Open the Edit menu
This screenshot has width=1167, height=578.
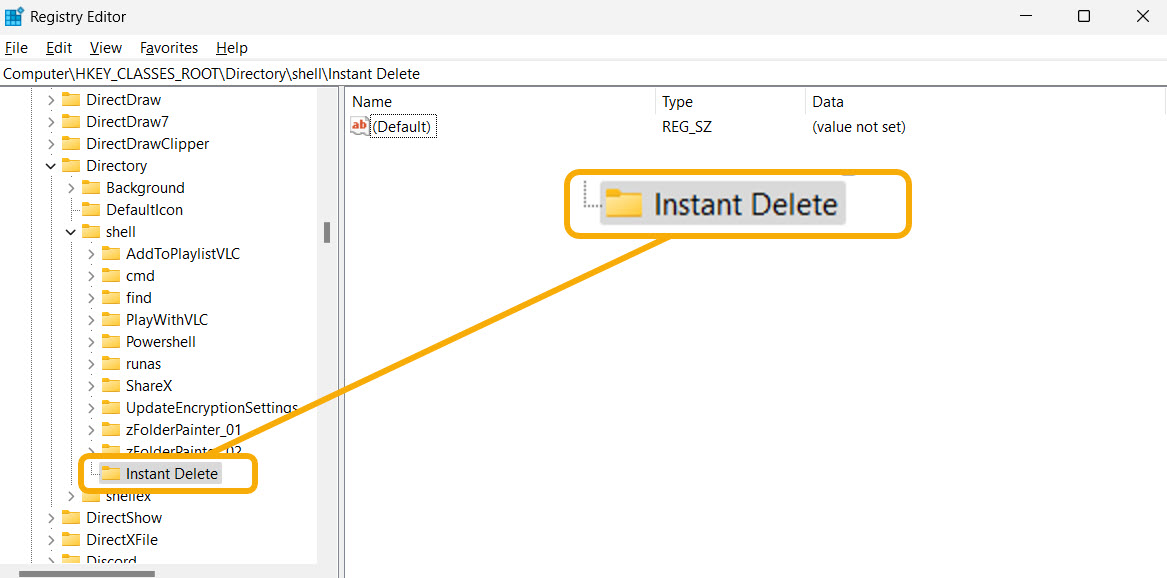58,47
